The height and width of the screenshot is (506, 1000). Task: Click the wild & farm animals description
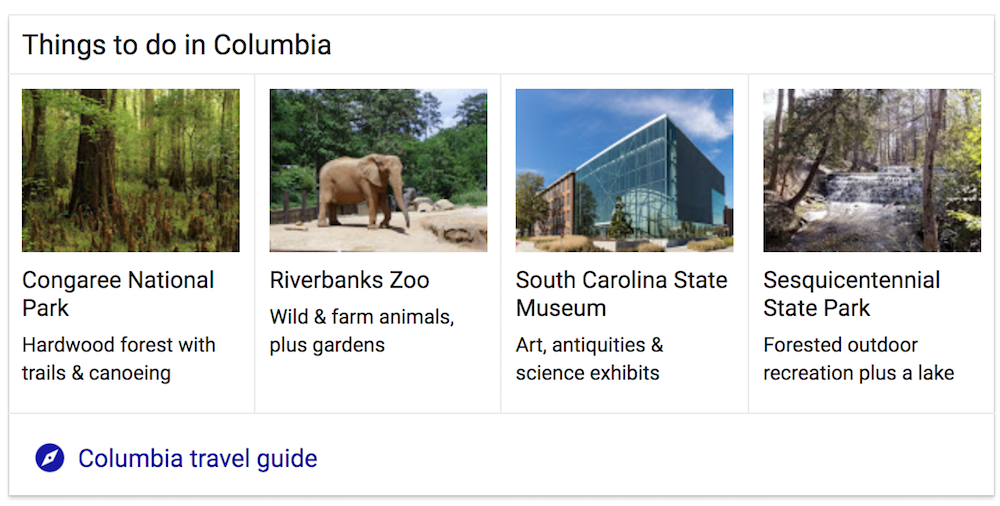pos(361,331)
